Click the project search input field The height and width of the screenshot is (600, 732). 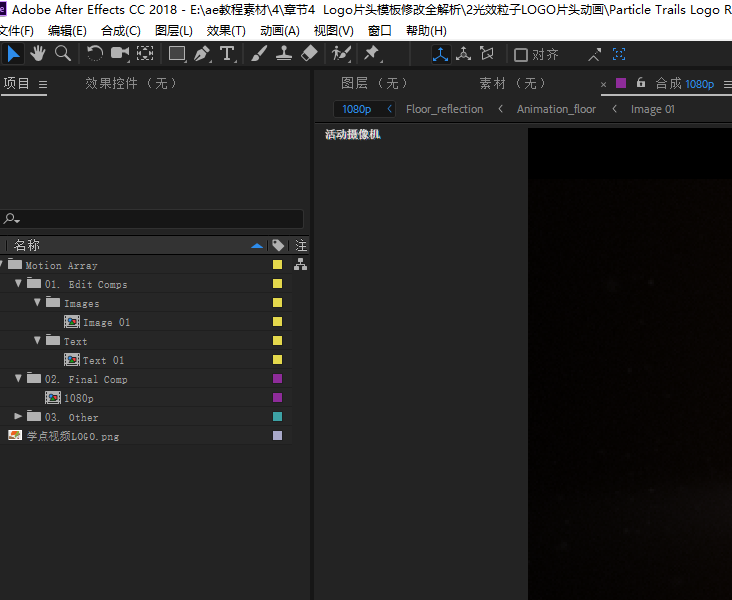pyautogui.click(x=152, y=219)
